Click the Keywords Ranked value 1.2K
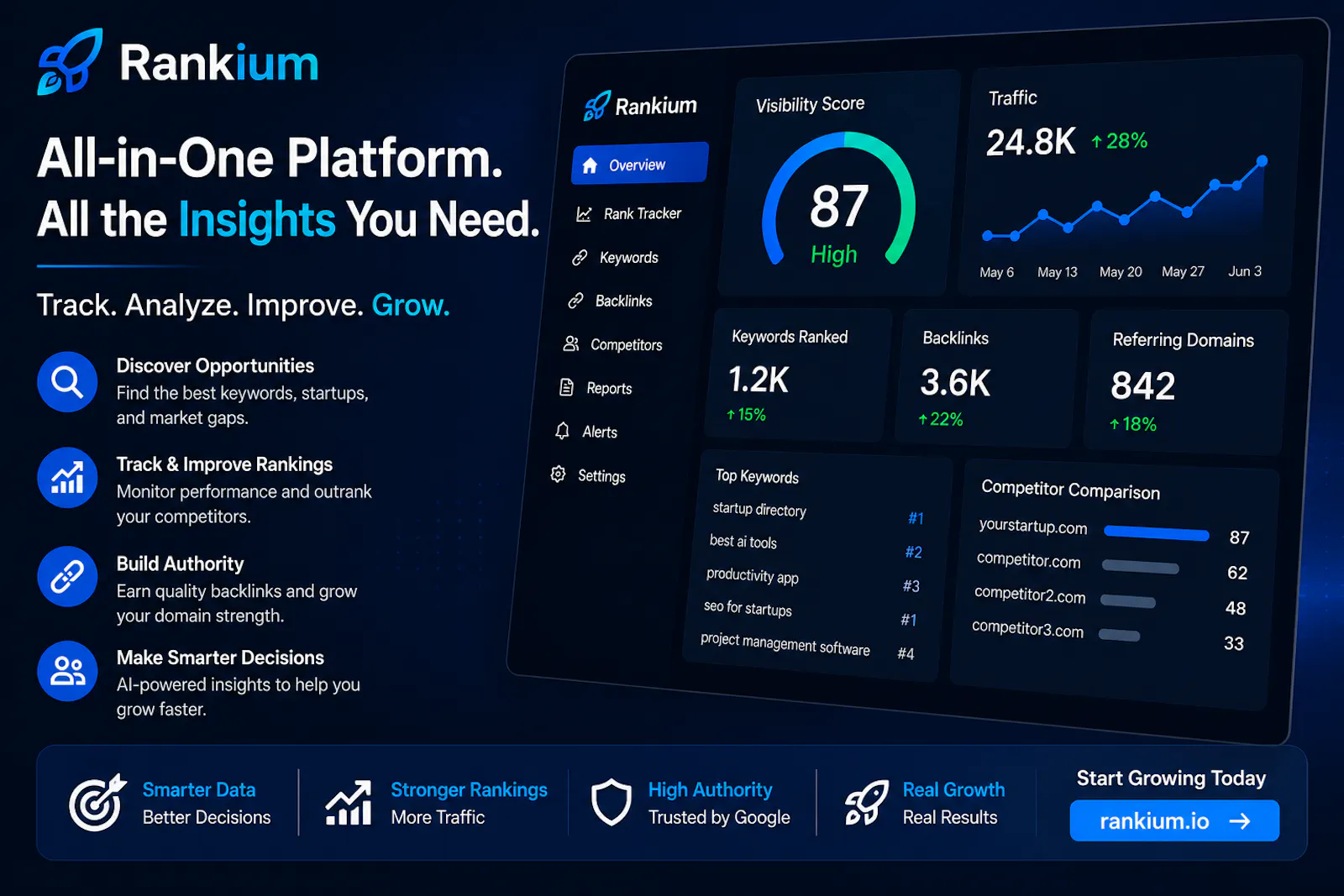 (x=759, y=380)
